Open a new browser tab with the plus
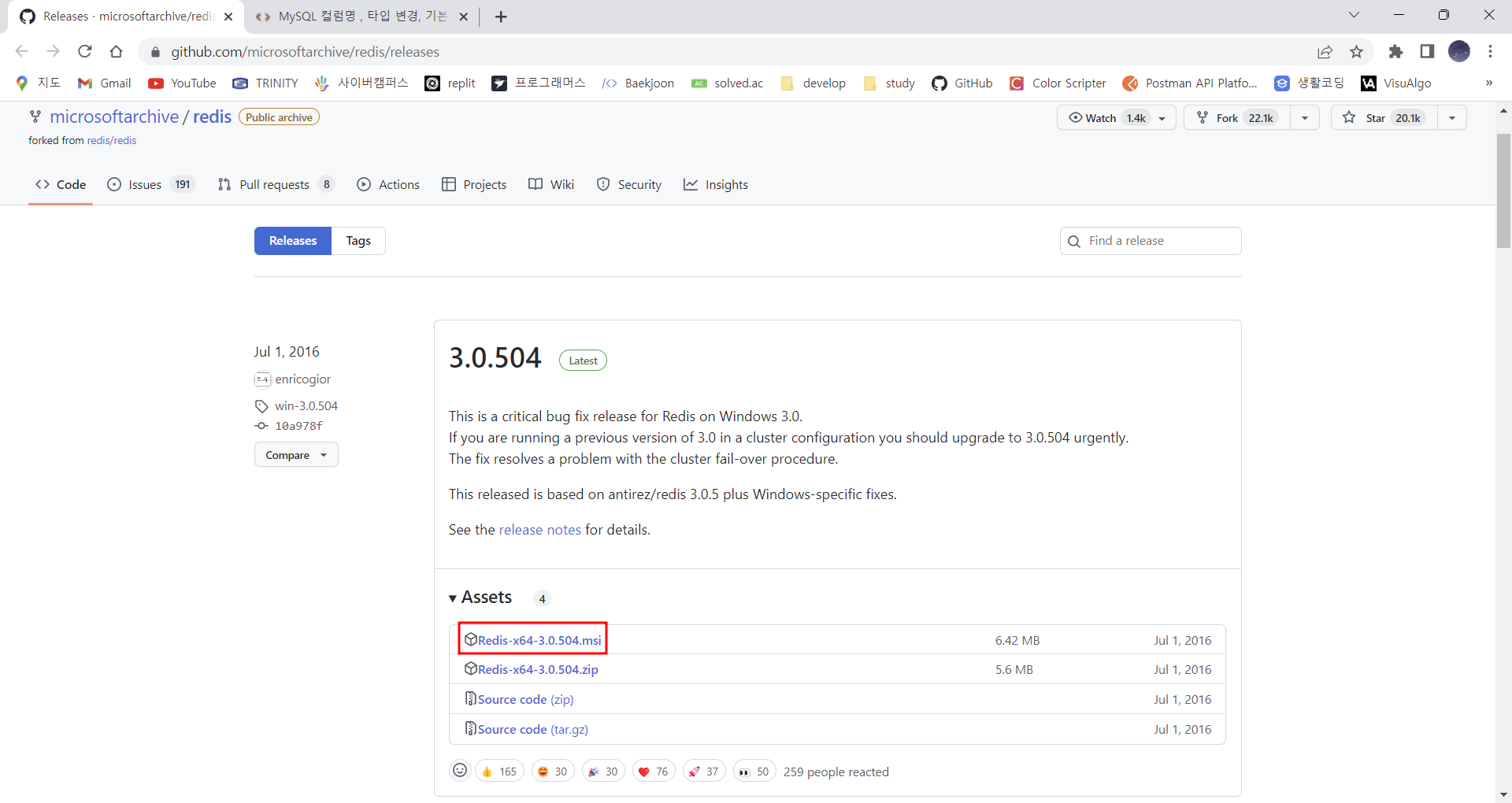The height and width of the screenshot is (803, 1512). [x=501, y=17]
